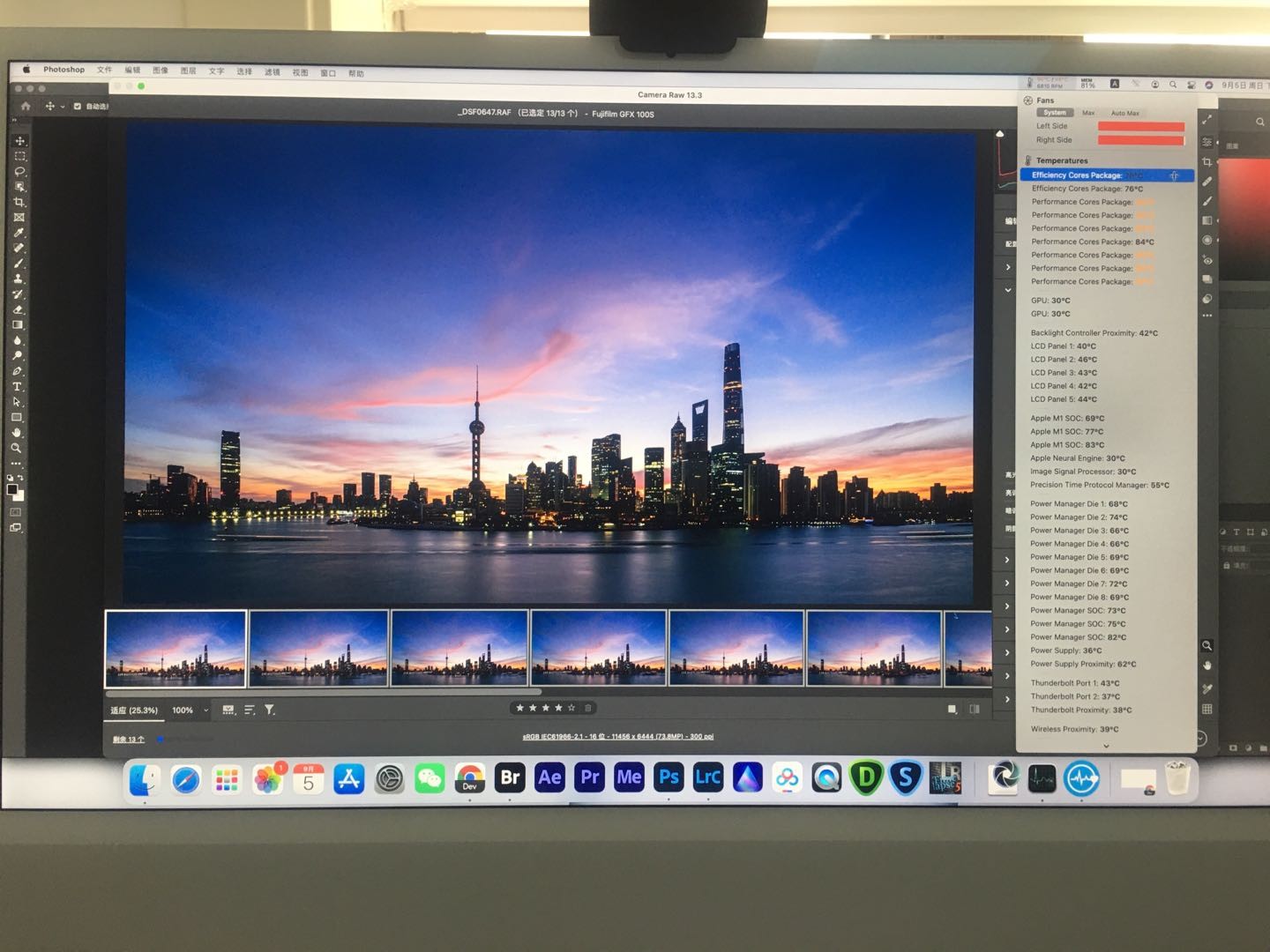Open the 图像 menu
The image size is (1270, 952).
coord(160,71)
